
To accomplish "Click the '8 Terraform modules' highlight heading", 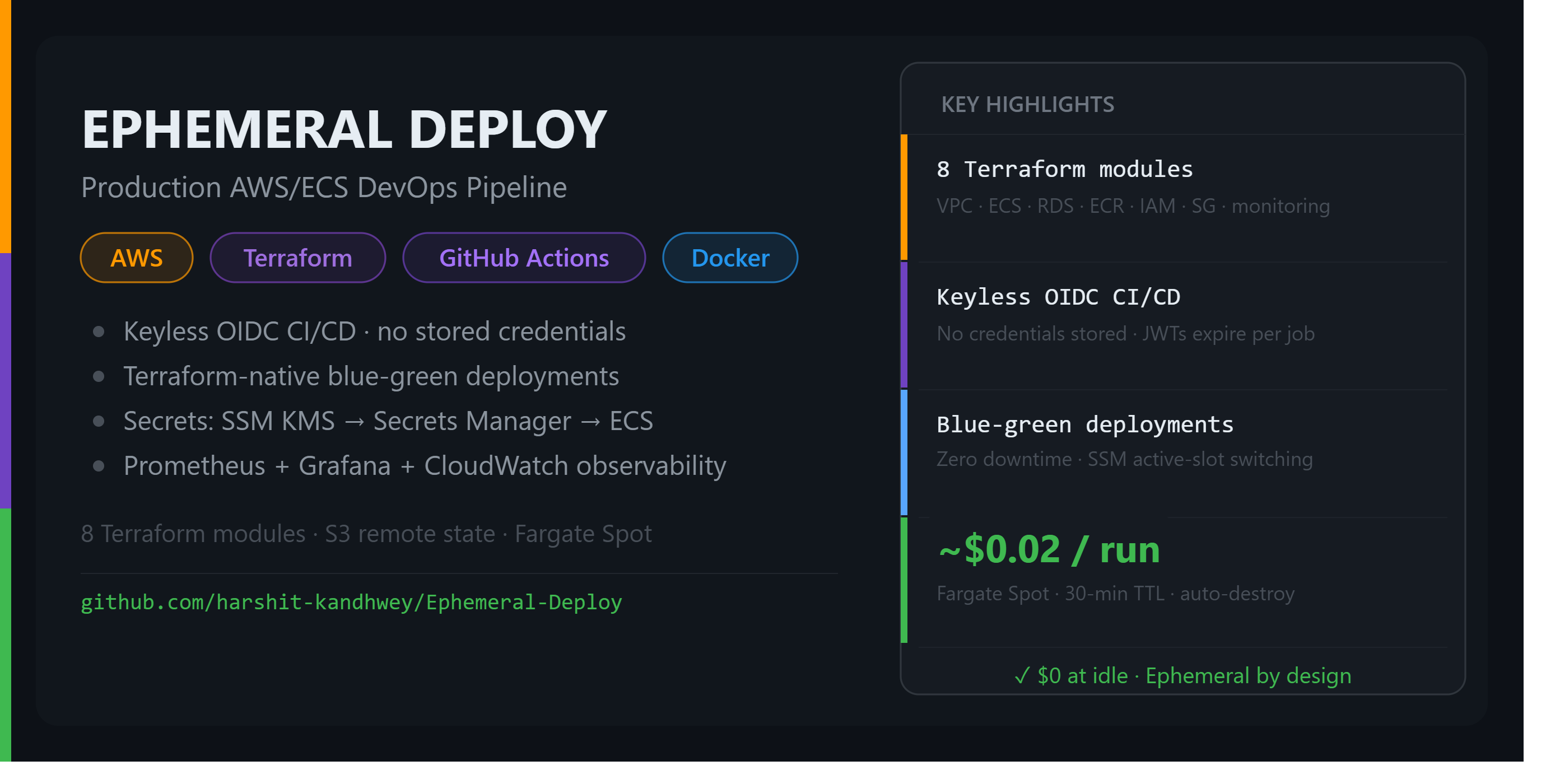I will coord(1065,169).
